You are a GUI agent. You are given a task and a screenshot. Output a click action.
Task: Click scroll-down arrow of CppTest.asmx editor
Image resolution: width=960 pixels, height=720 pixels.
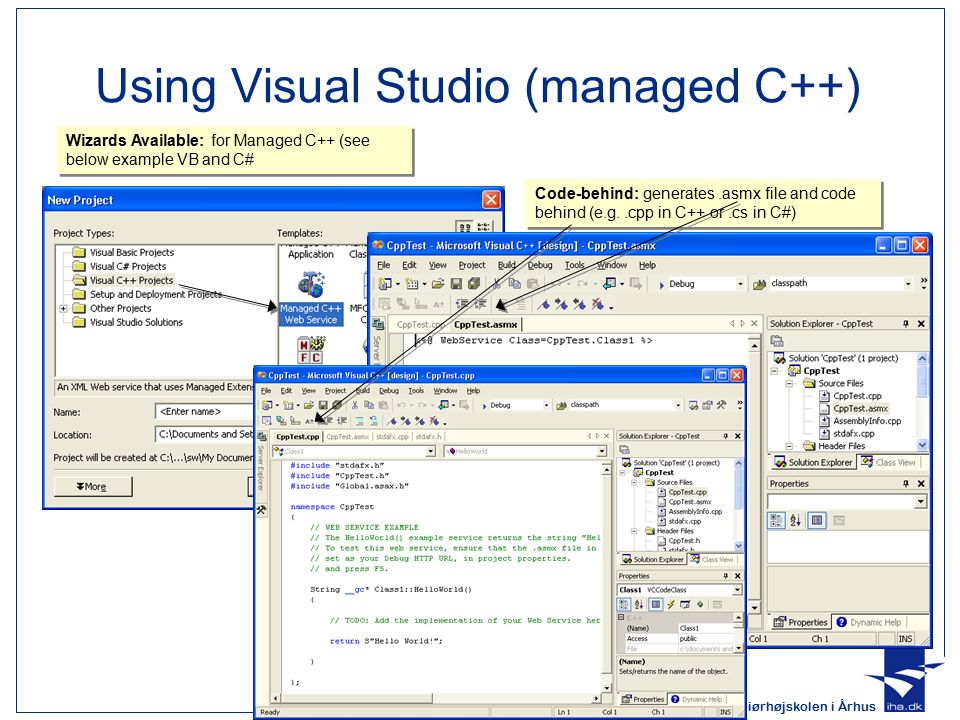[x=754, y=607]
